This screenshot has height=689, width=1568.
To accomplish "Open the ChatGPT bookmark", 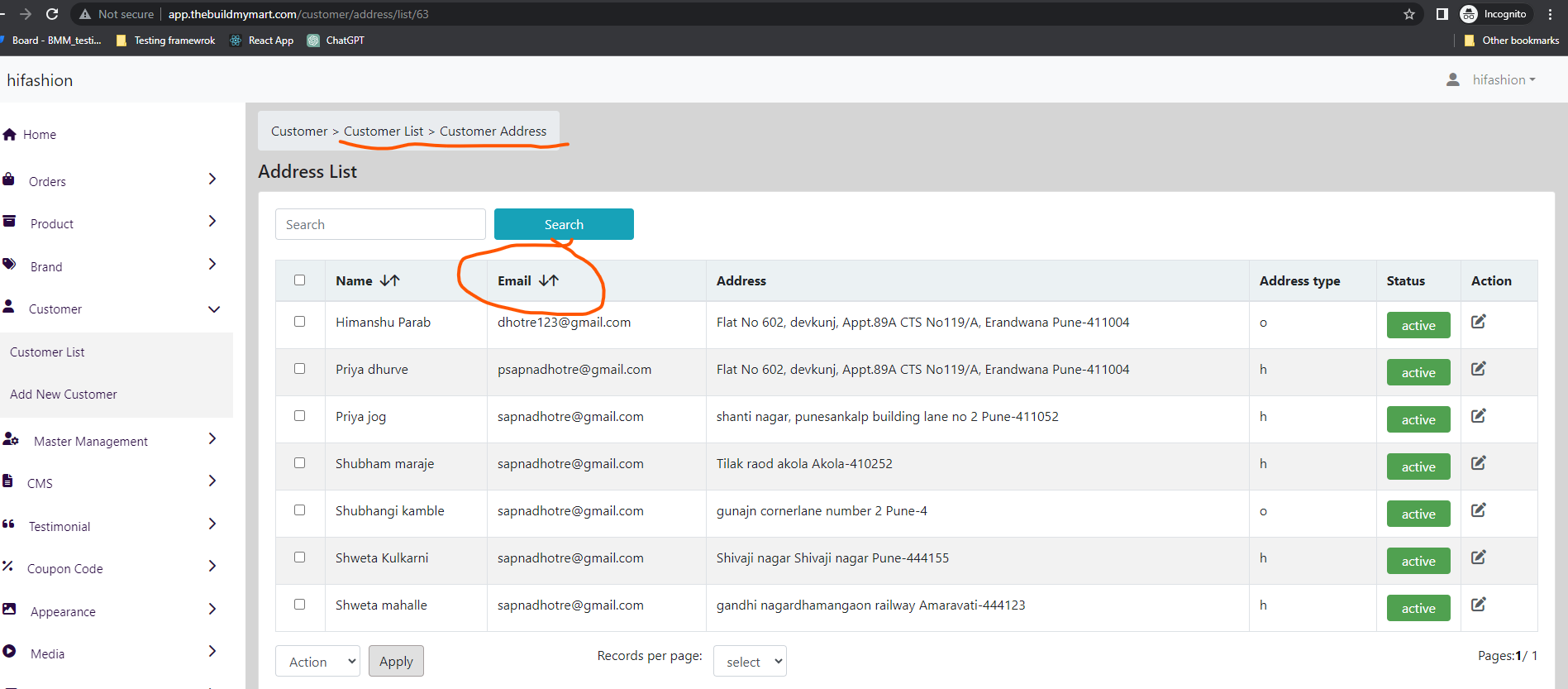I will click(336, 40).
